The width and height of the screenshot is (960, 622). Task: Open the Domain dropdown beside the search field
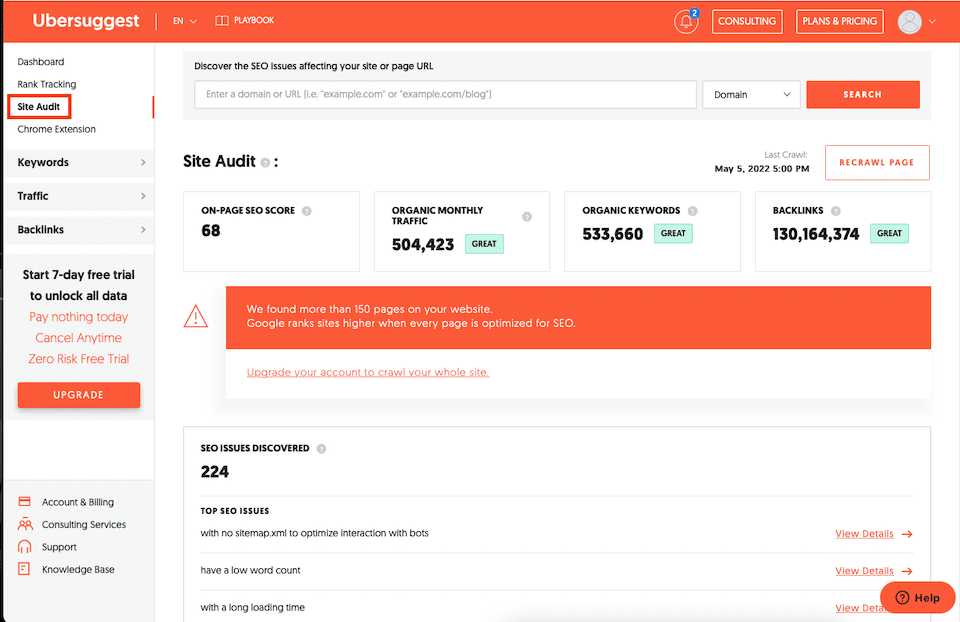point(751,94)
